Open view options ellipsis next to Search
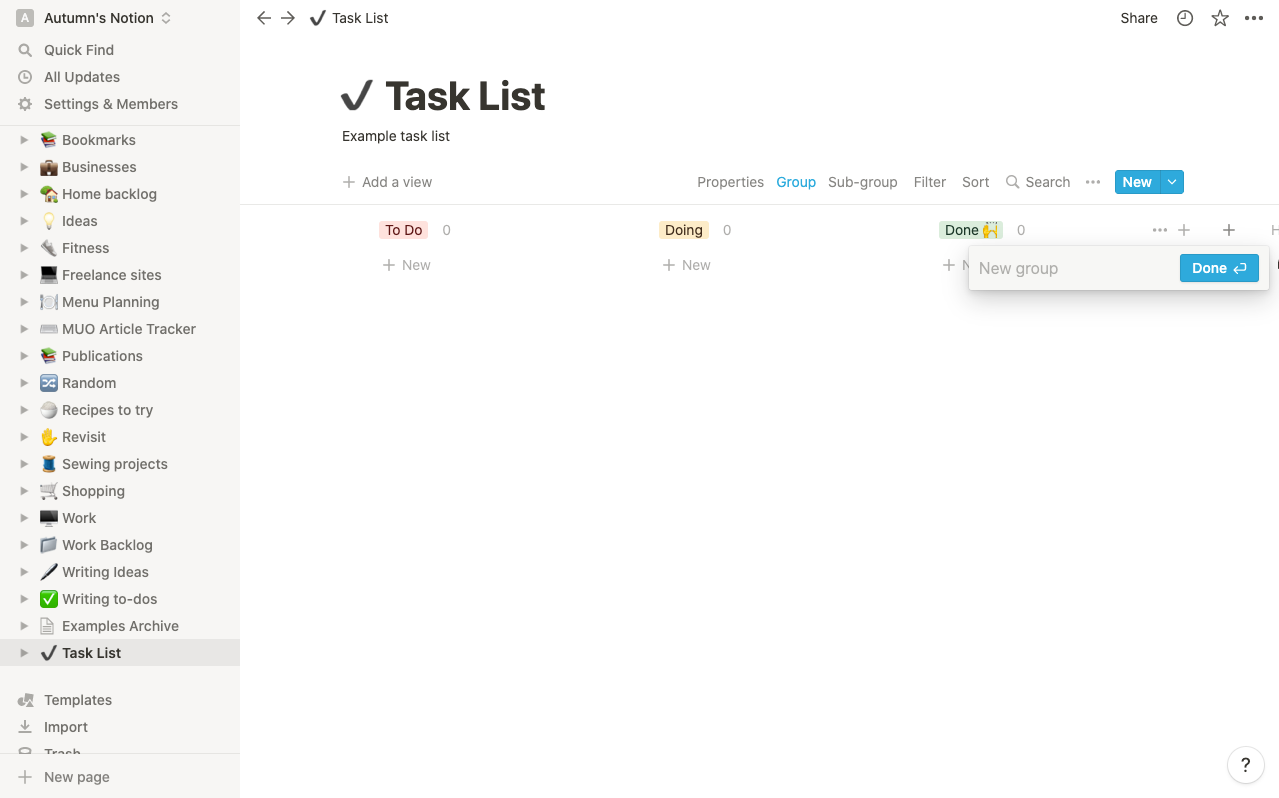This screenshot has width=1279, height=798. point(1093,182)
